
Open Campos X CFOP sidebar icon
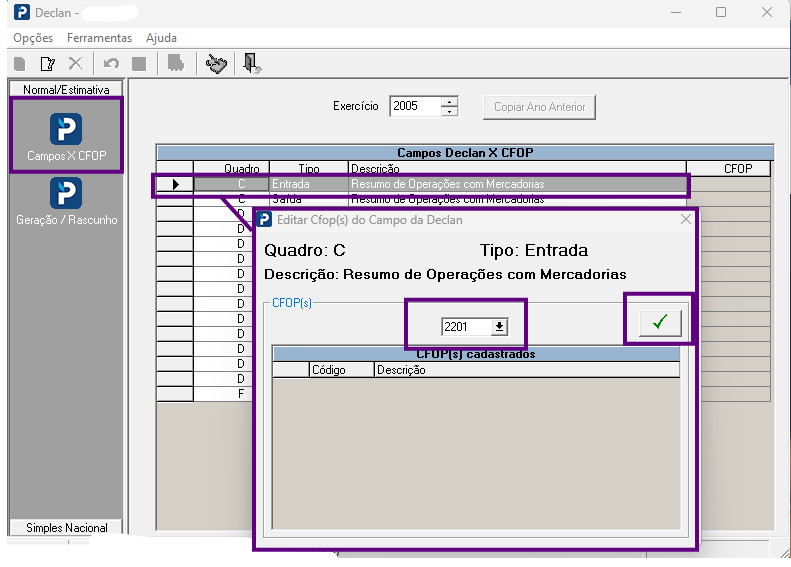pos(66,136)
